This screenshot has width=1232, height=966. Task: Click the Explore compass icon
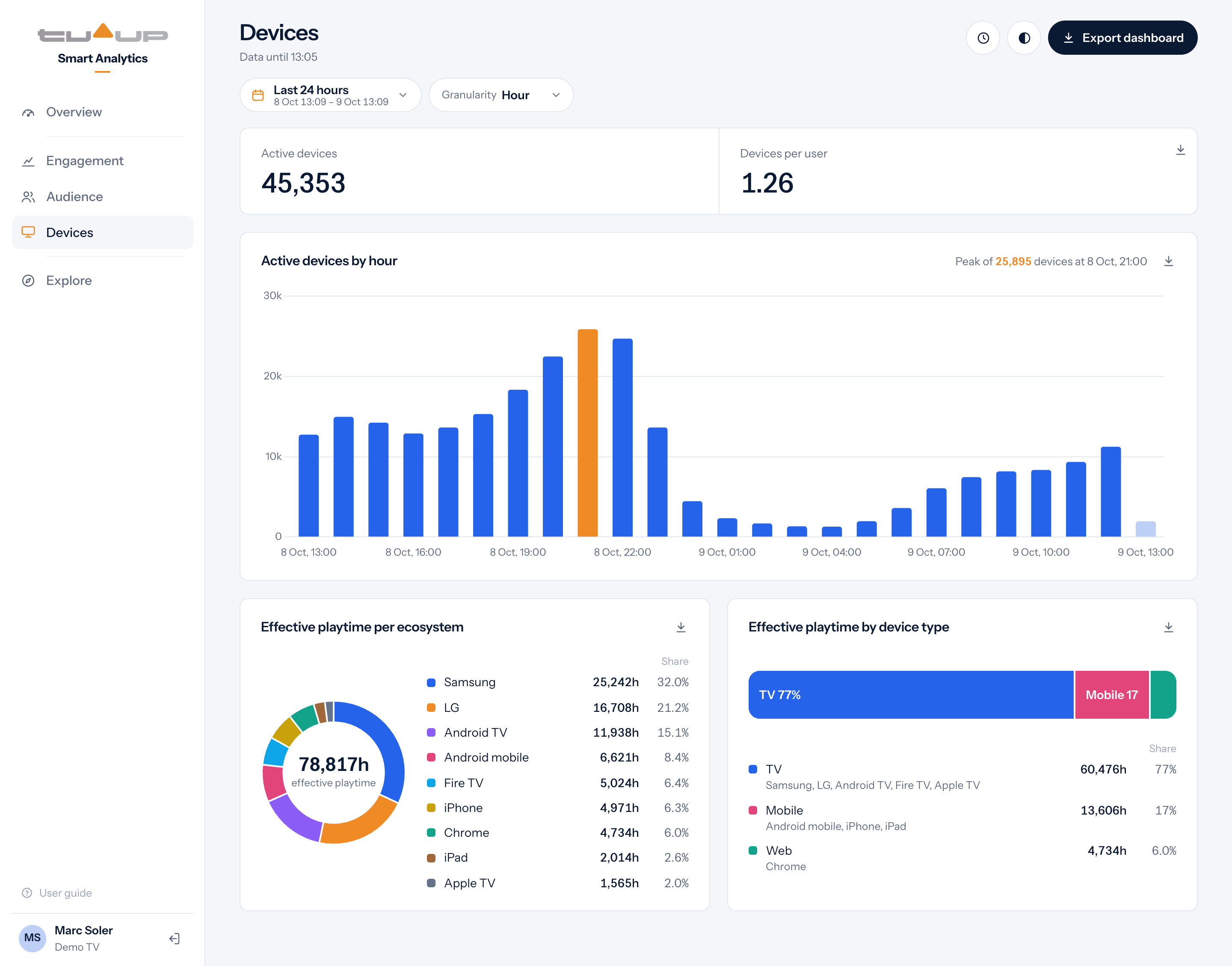click(28, 281)
